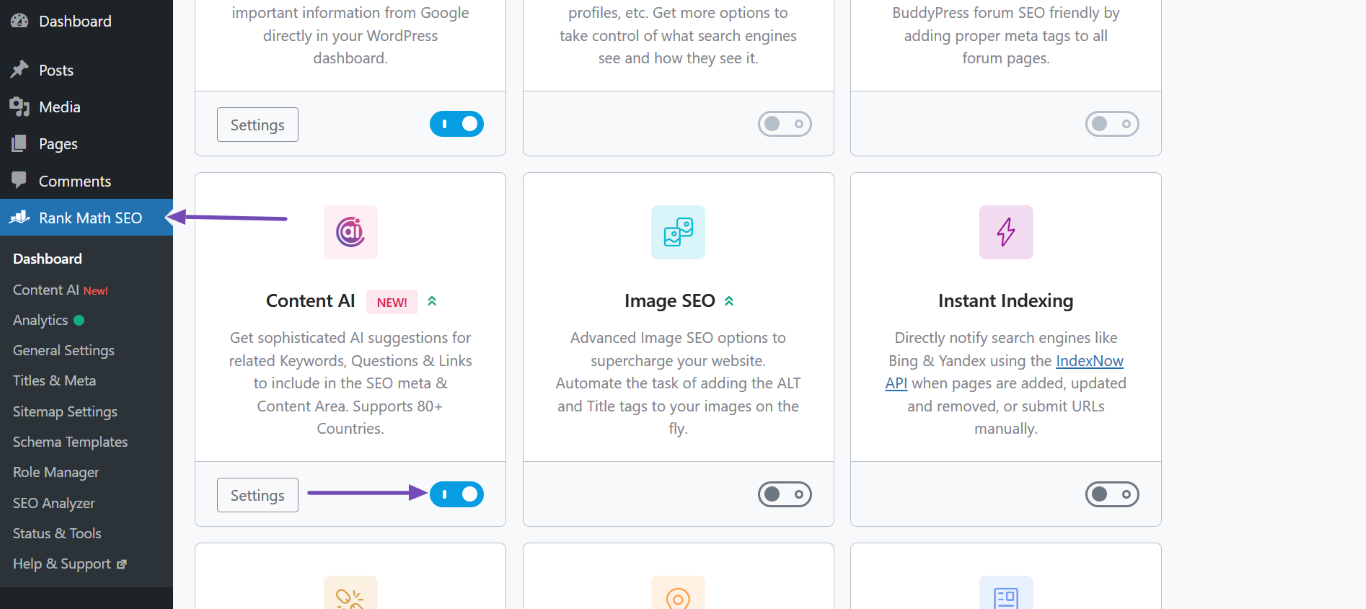Open Sitemap Settings submenu
This screenshot has height=609, width=1366.
click(x=65, y=412)
